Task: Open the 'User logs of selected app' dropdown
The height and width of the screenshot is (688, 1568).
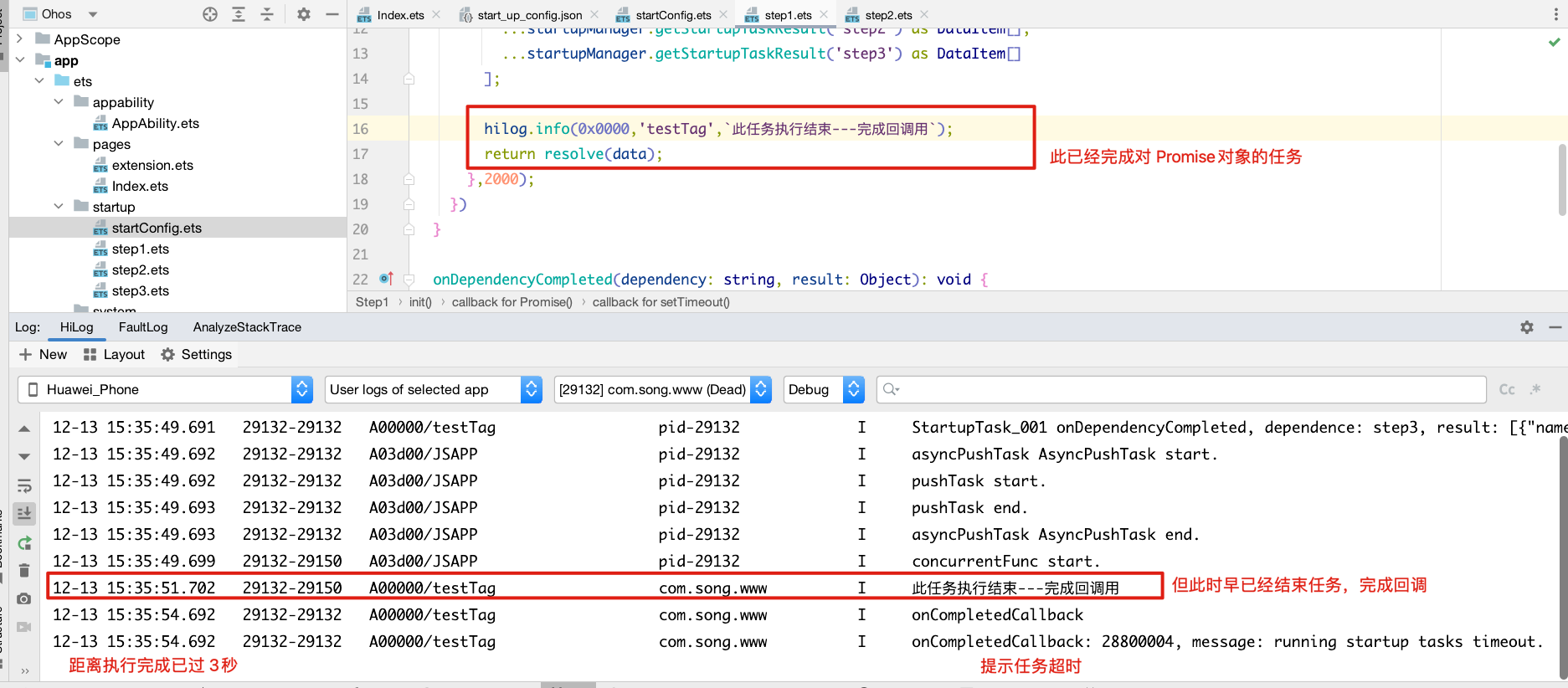Action: point(434,389)
